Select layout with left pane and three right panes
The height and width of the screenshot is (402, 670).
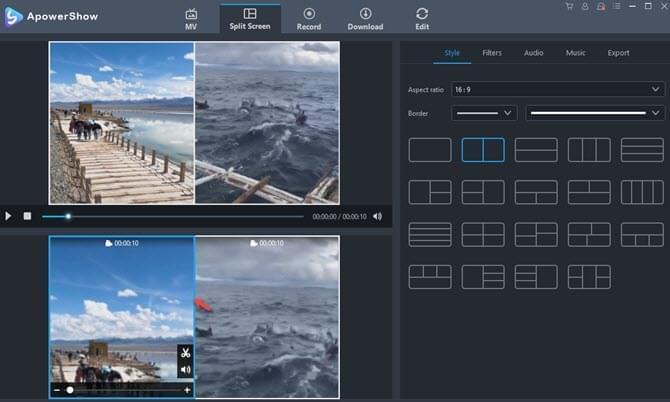(x=483, y=277)
